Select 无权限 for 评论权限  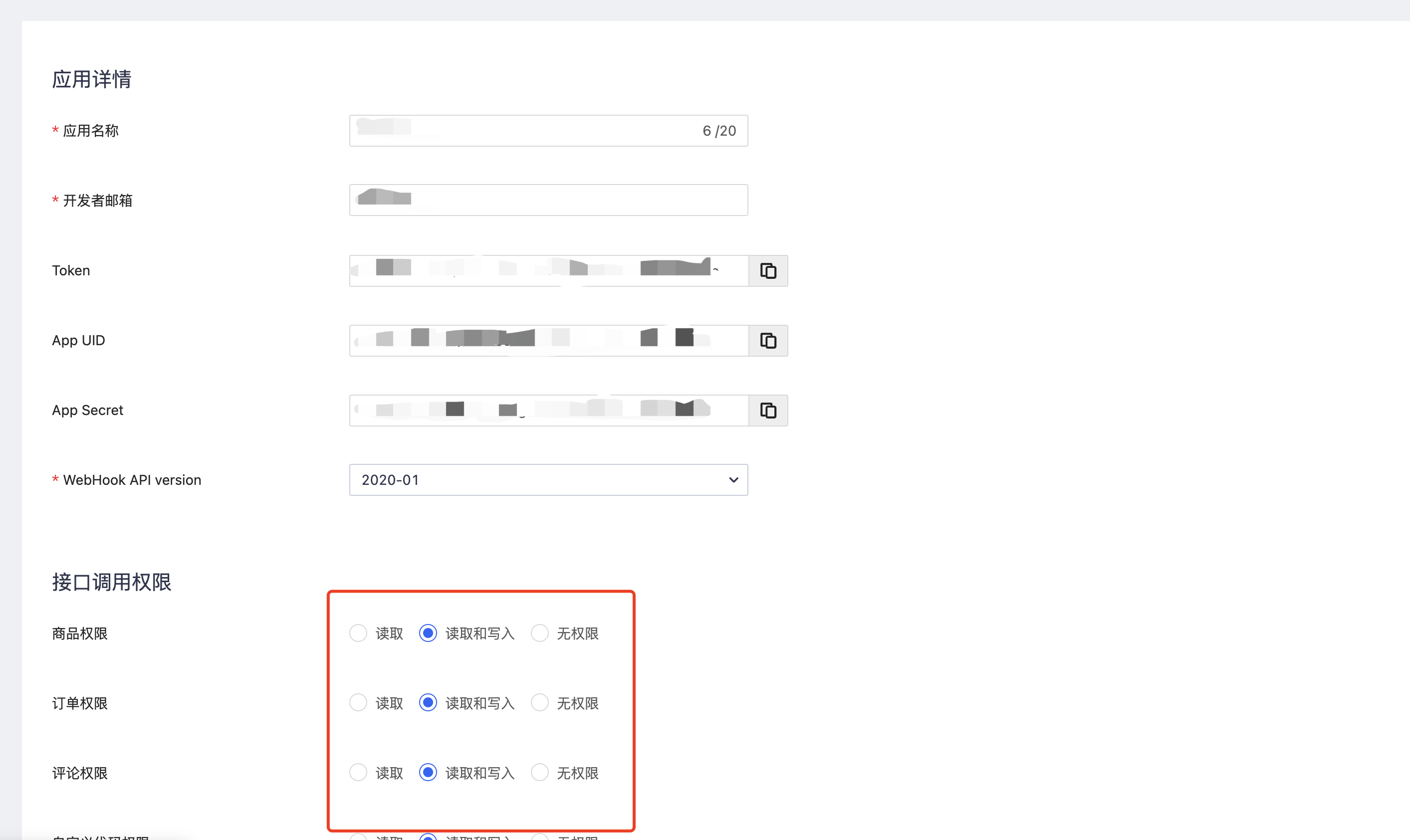click(x=539, y=772)
